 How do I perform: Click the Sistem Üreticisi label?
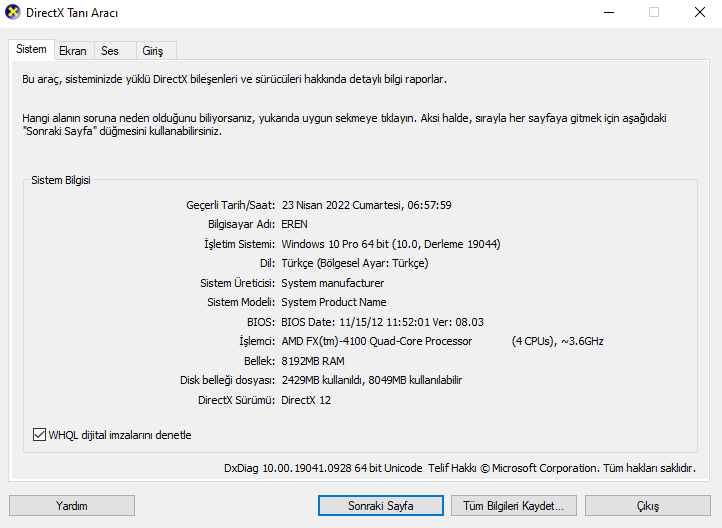pos(238,283)
